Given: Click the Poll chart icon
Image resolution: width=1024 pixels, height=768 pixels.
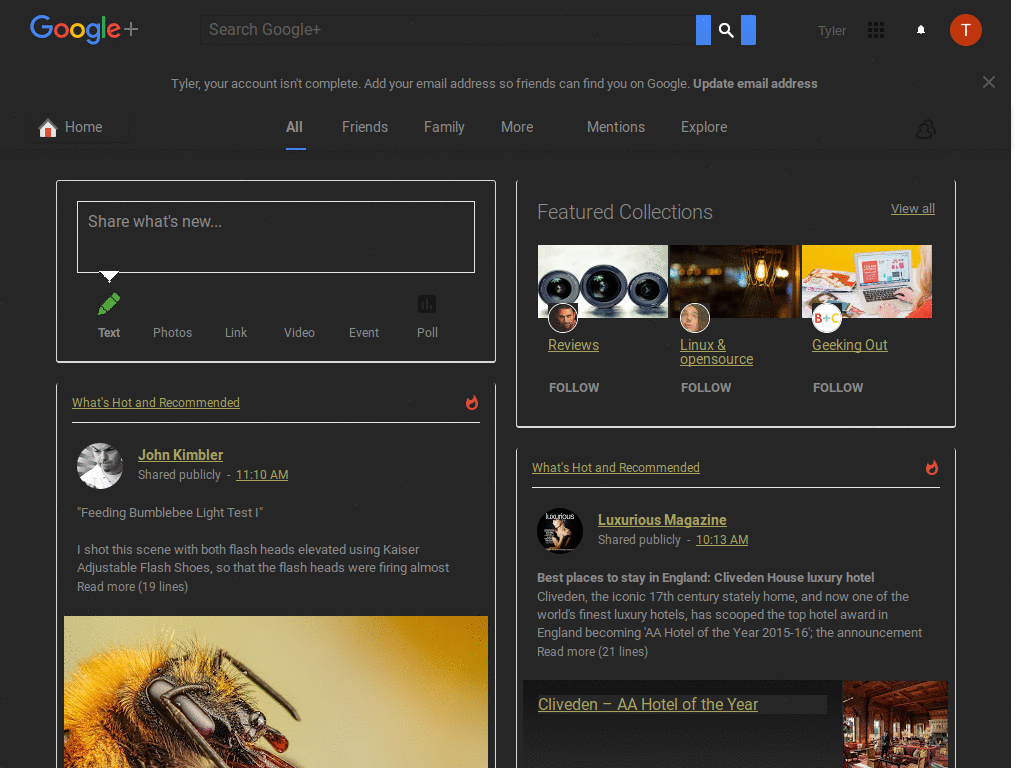Looking at the screenshot, I should [x=427, y=304].
